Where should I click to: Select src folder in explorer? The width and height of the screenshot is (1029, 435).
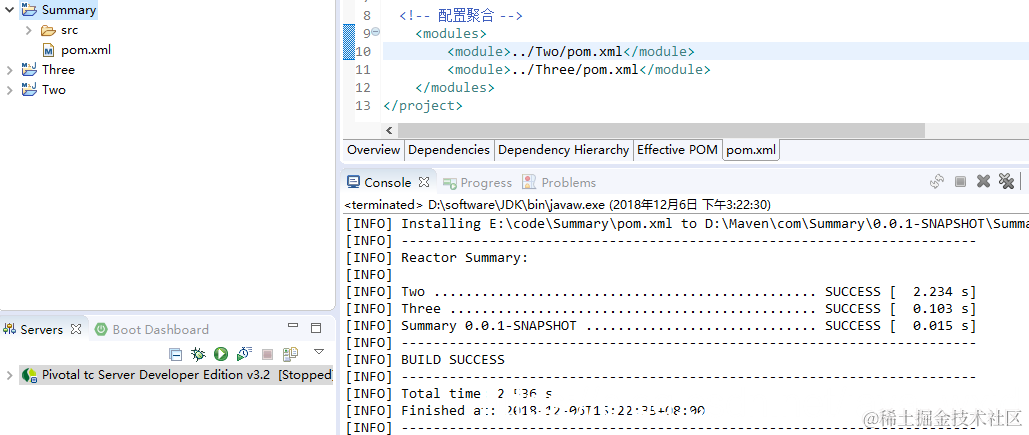(70, 30)
